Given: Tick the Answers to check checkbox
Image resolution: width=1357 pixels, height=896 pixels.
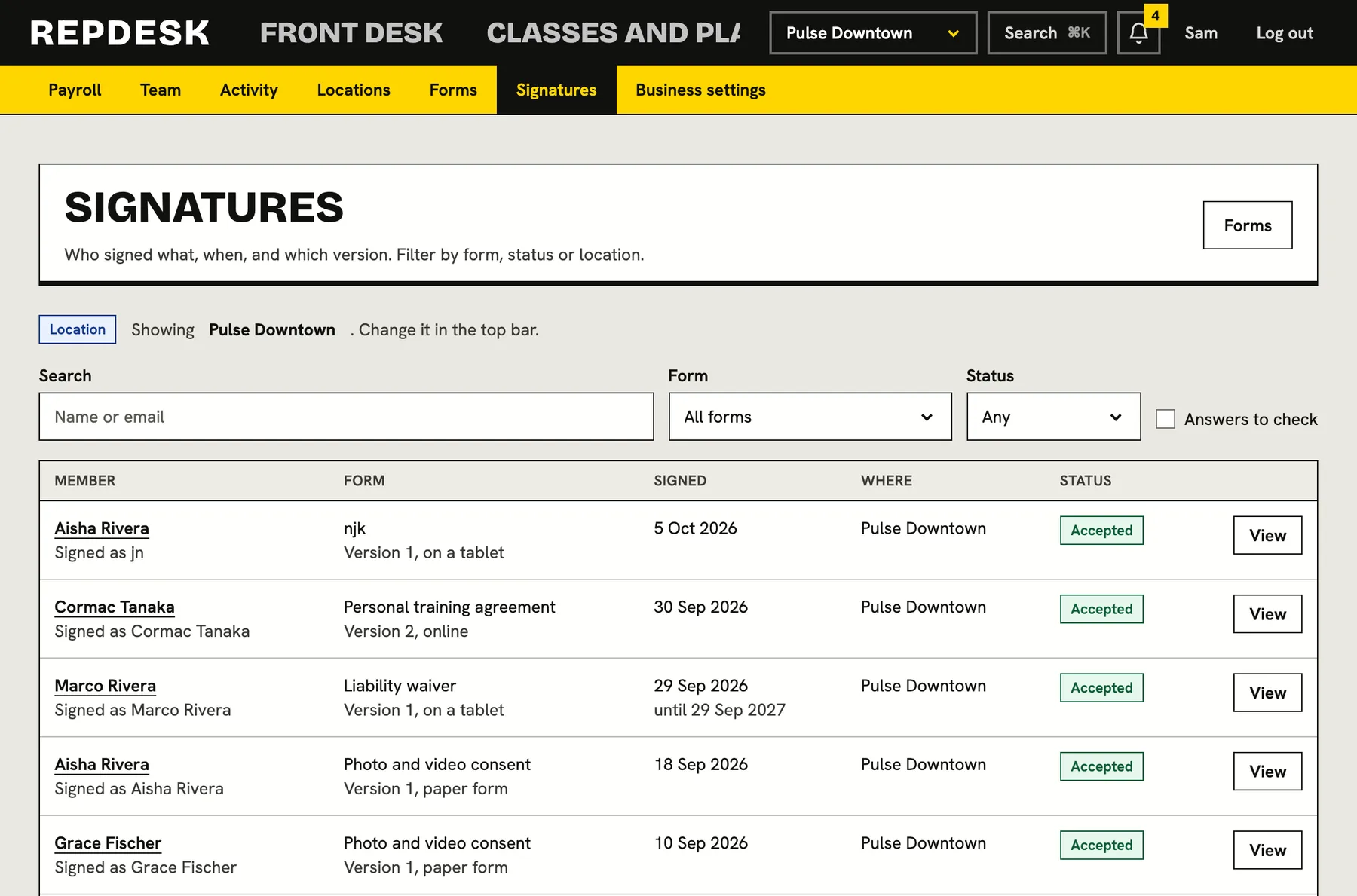Looking at the screenshot, I should [x=1166, y=419].
